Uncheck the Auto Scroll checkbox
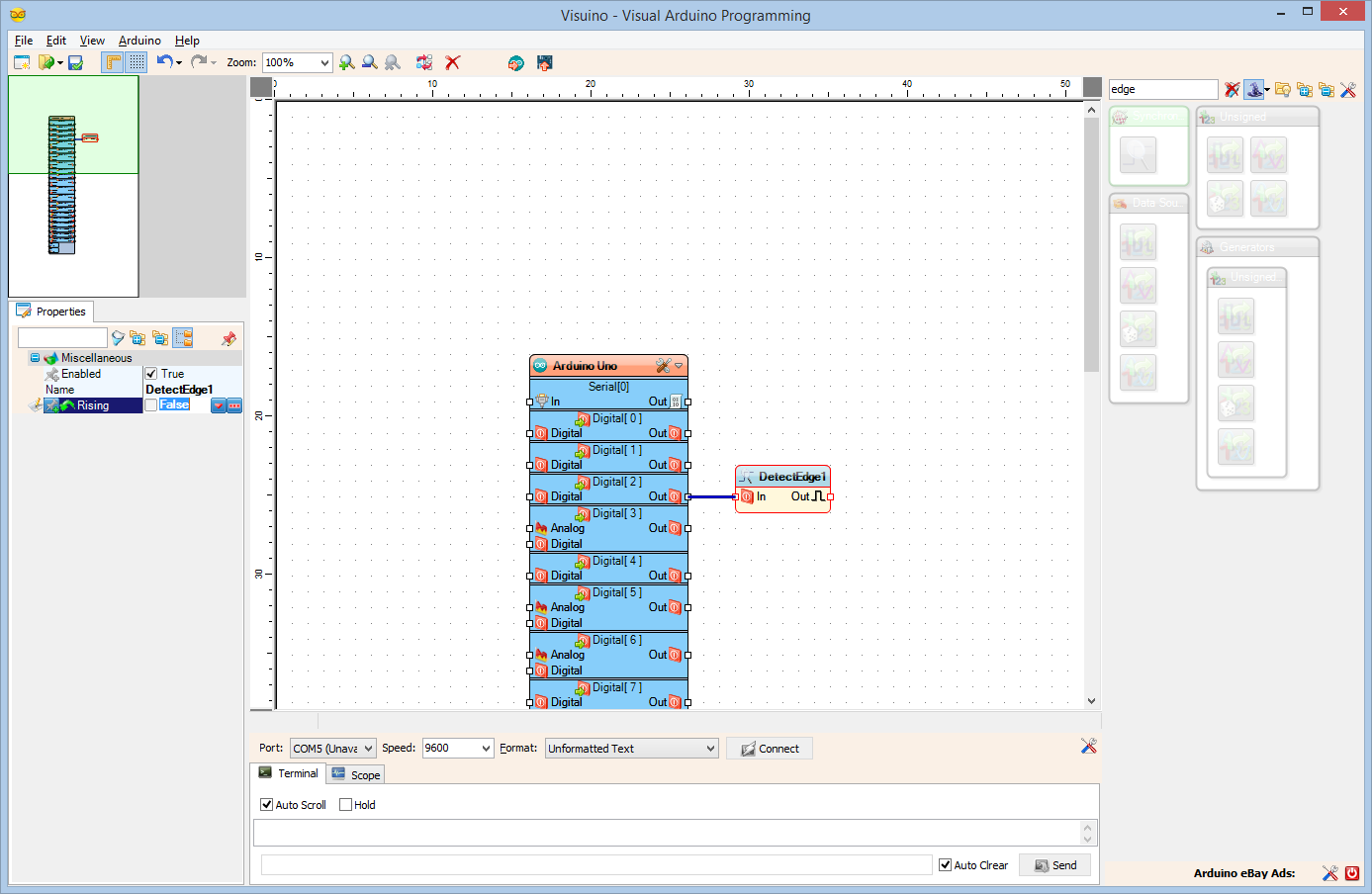Screen dimensions: 1372x894 (x=266, y=804)
